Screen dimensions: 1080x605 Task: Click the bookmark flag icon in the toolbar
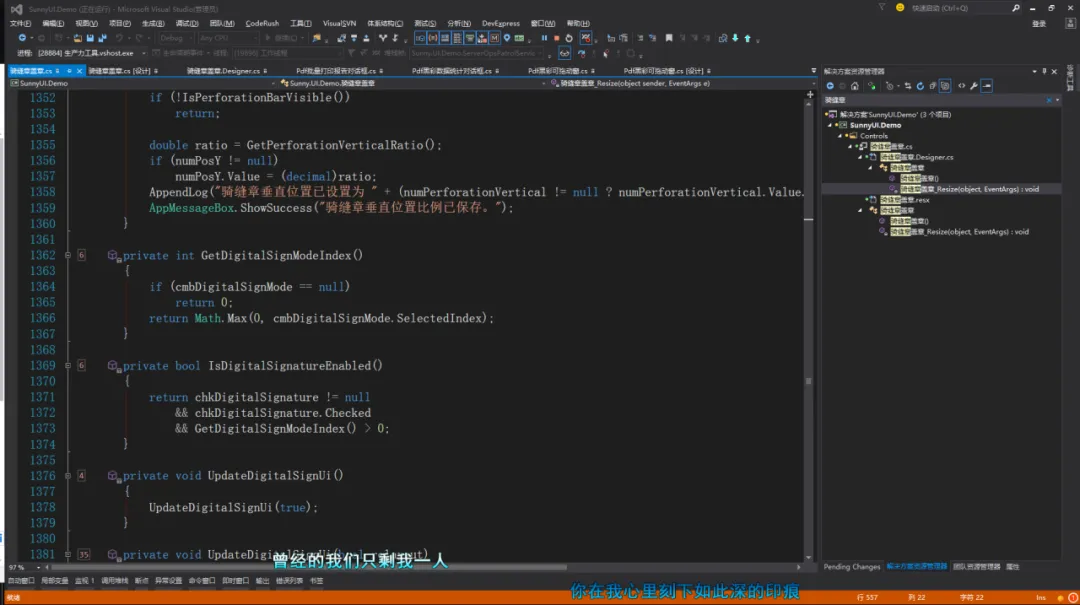pyautogui.click(x=669, y=38)
